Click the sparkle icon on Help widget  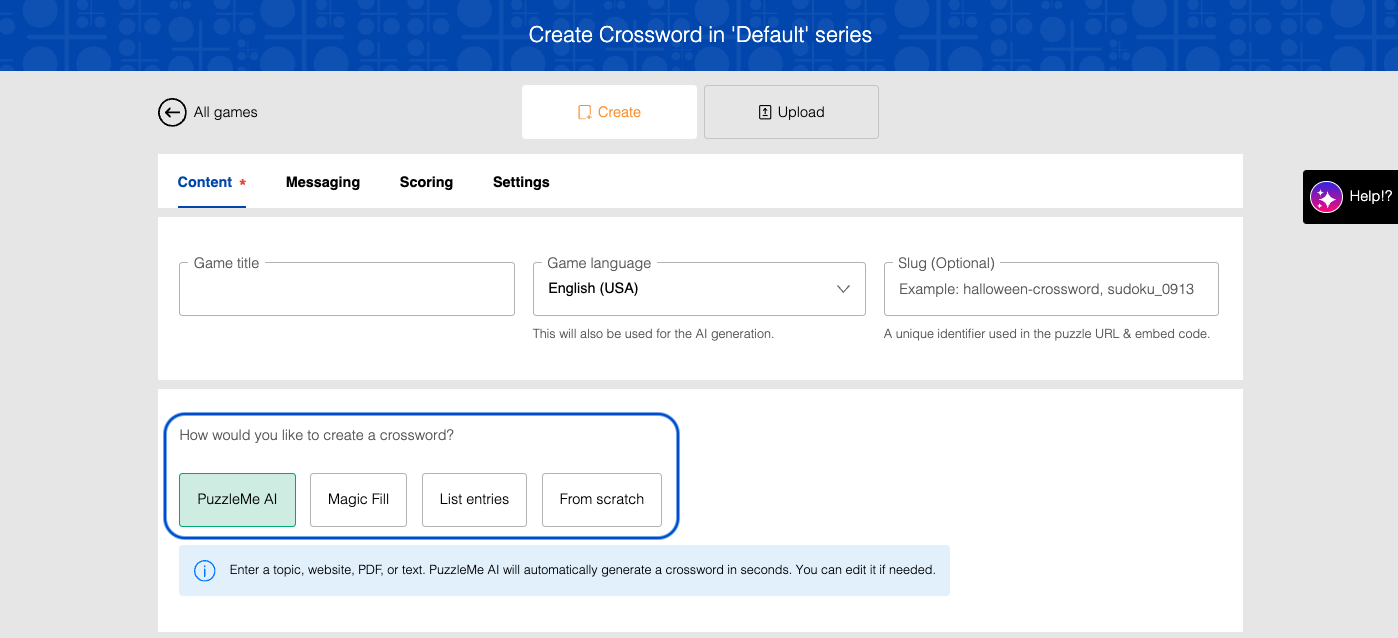point(1326,197)
